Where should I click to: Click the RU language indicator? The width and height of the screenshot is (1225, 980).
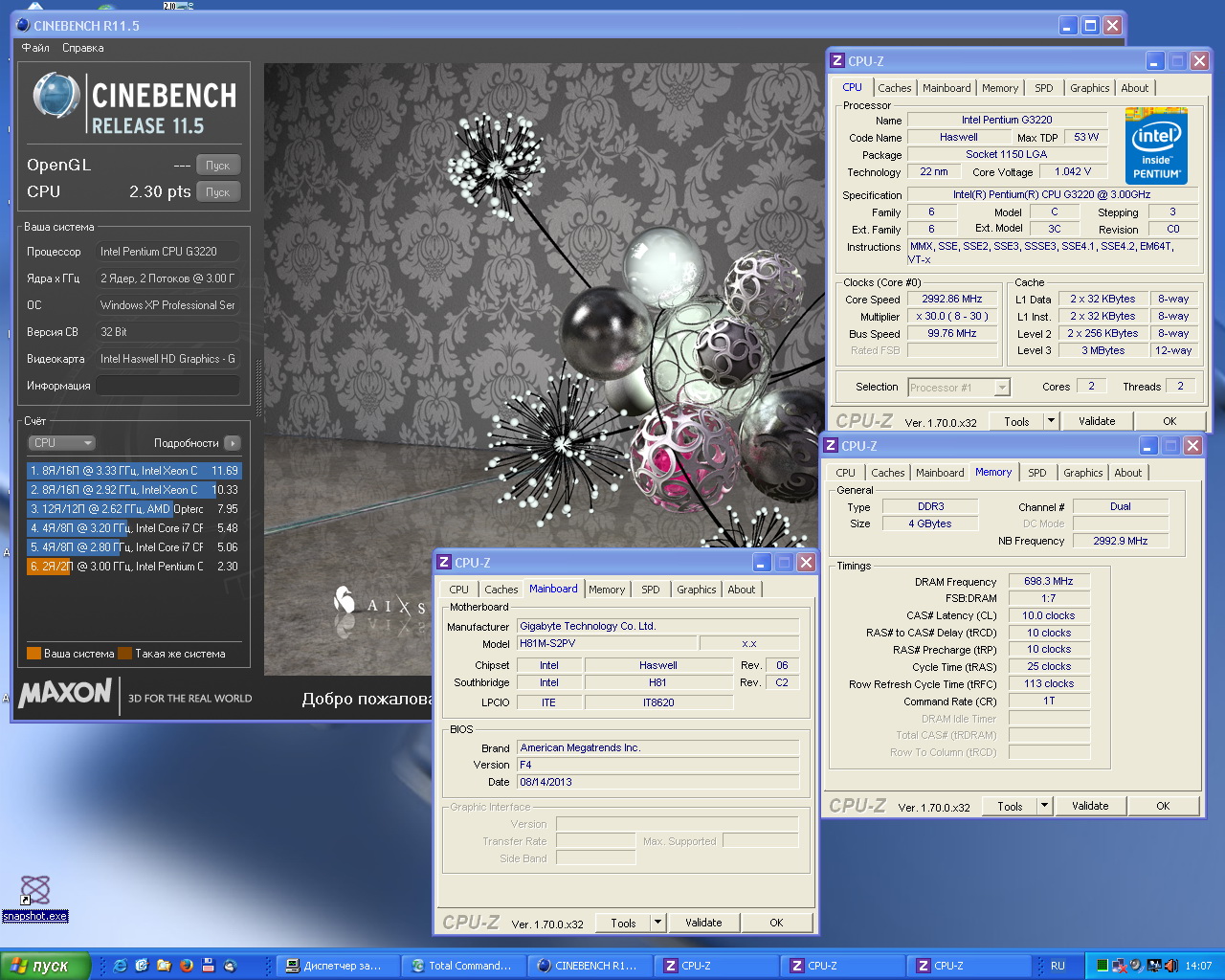point(1058,966)
